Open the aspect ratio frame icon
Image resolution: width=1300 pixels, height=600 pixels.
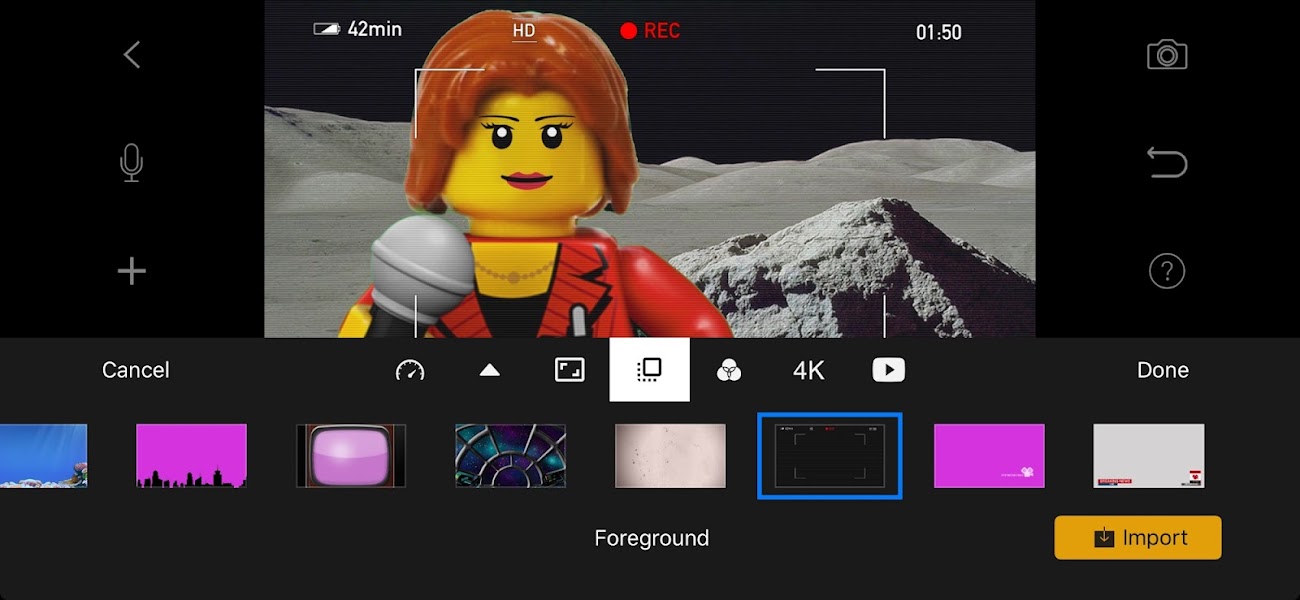(569, 370)
